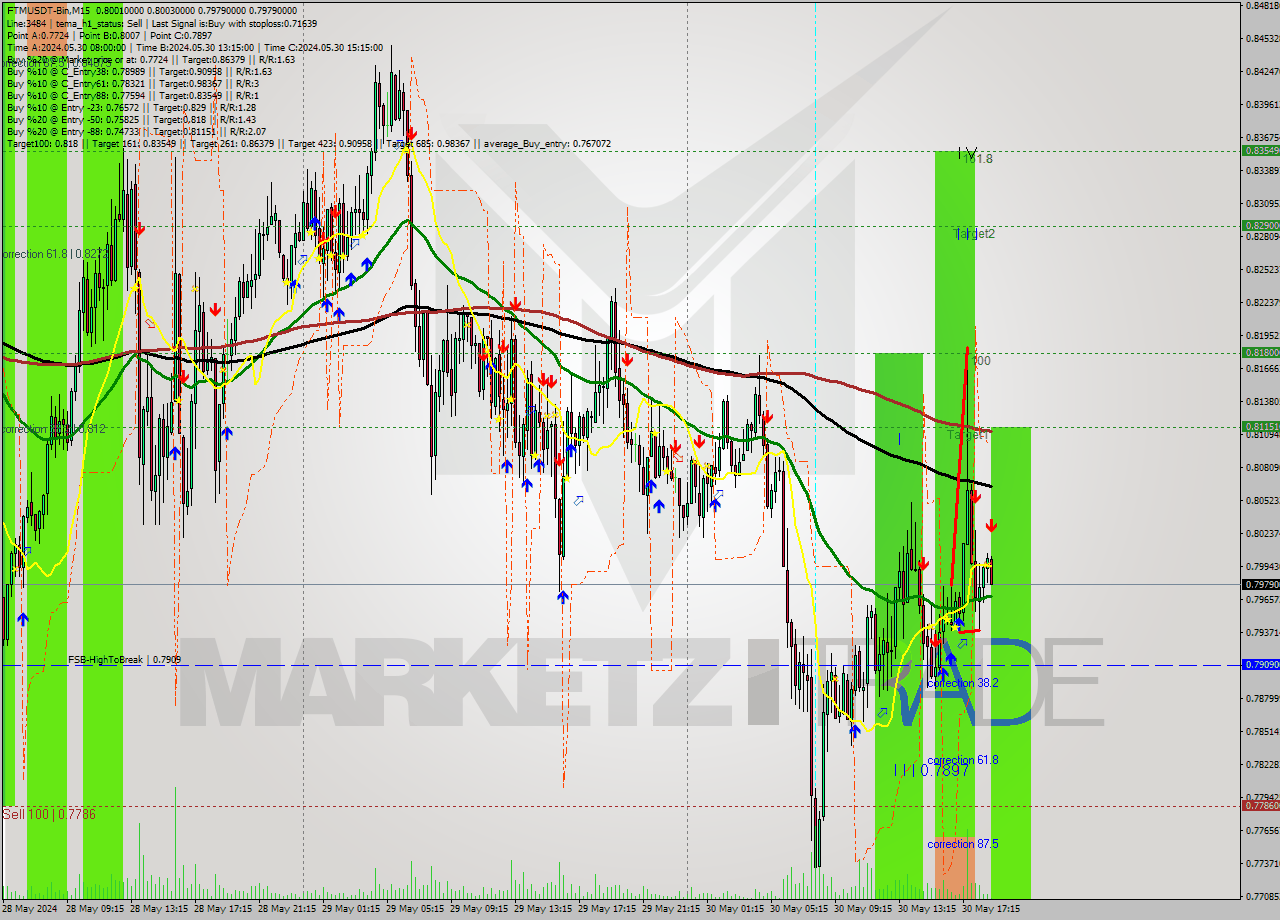
Task: Click the correction 61.8 | 0.8273 label
Action: click(x=55, y=254)
